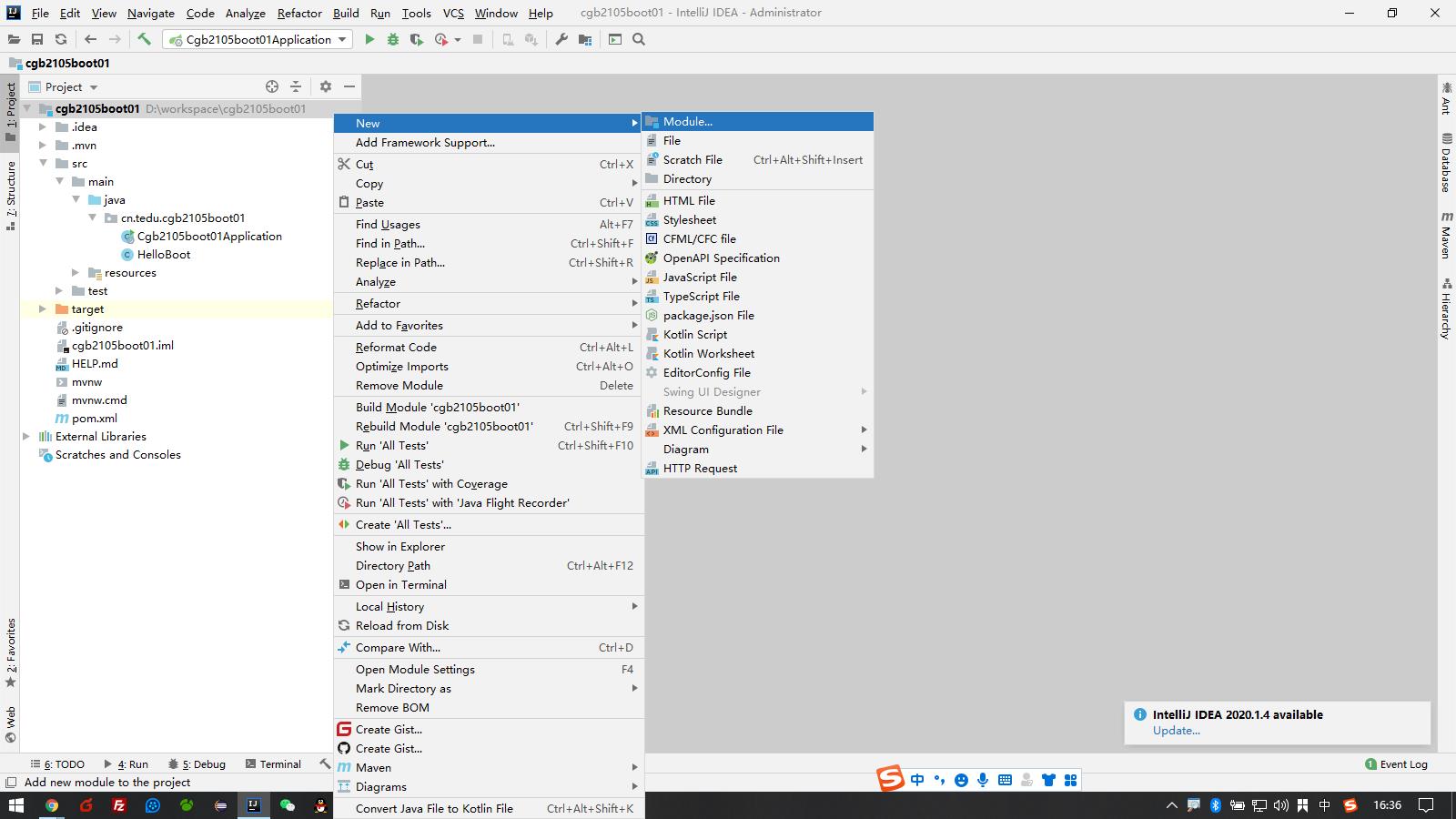Select XML Configuration File submenu entry
Viewport: 1456px width, 819px height.
[758, 430]
